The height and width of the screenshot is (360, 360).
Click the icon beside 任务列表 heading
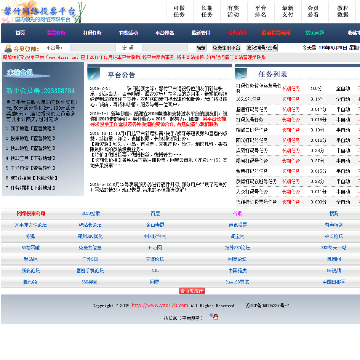pos(241,74)
